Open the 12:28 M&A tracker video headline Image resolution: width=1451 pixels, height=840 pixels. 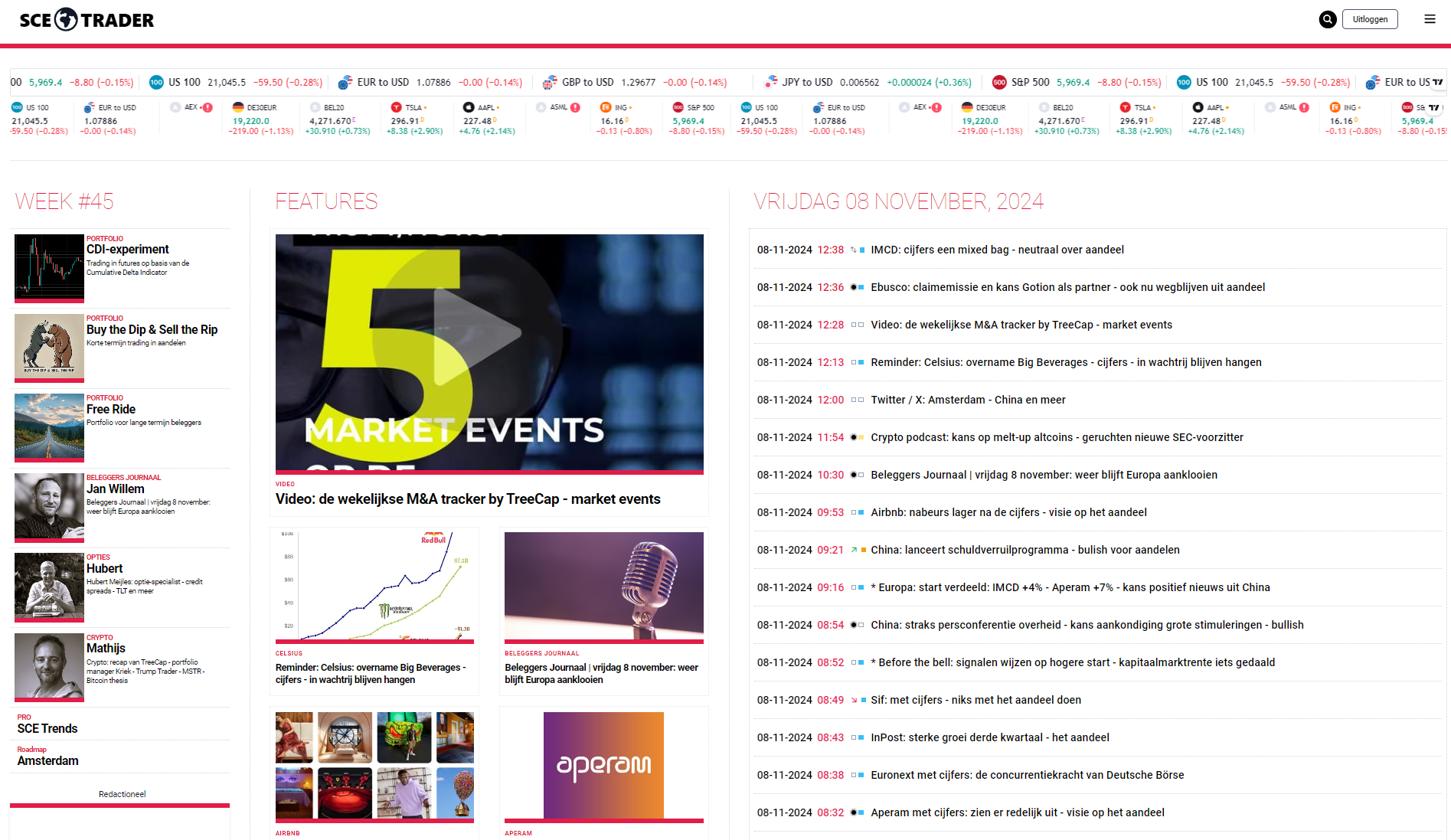coord(1021,325)
